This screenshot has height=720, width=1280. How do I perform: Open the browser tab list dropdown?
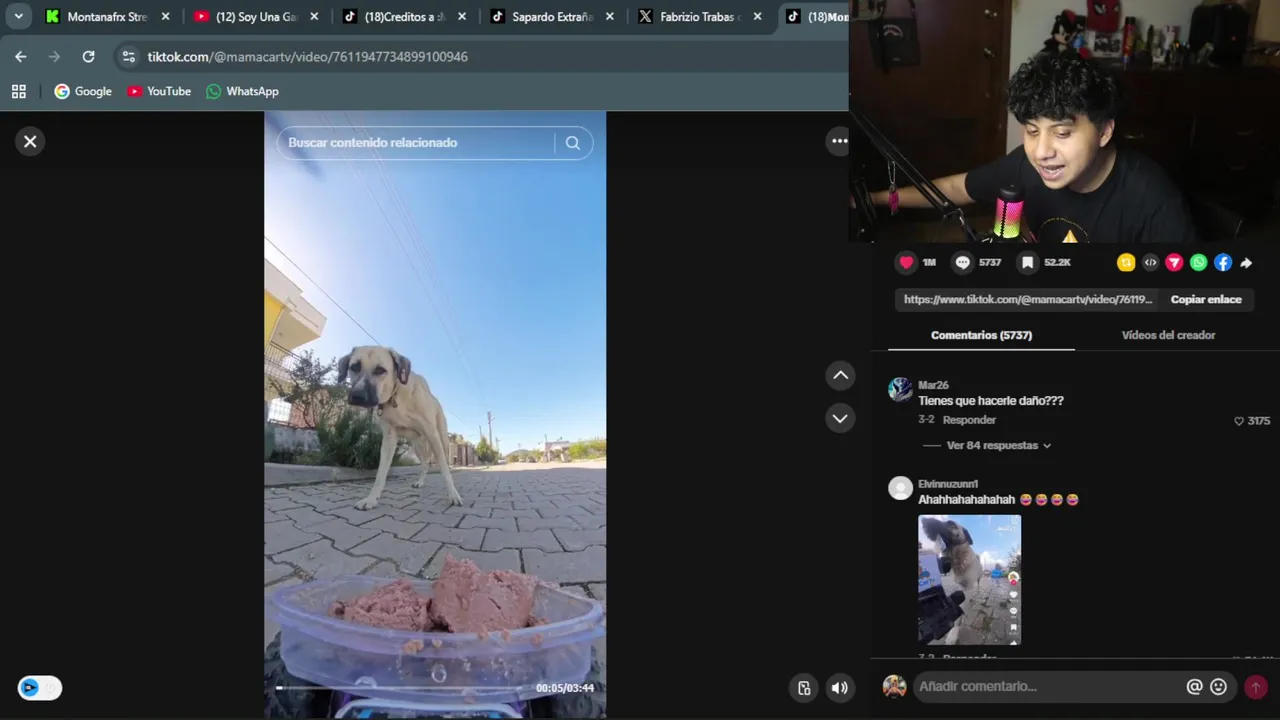(18, 17)
